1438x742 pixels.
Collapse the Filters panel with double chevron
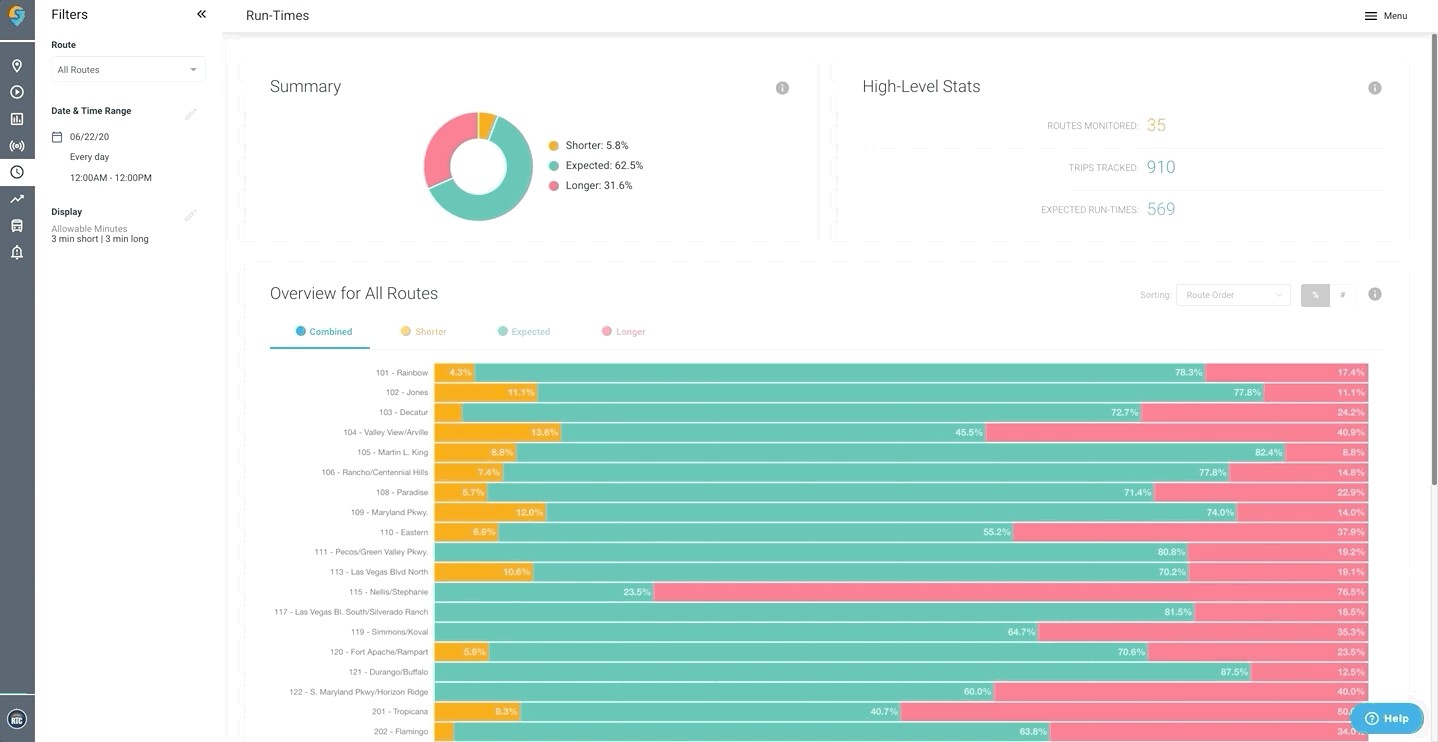click(201, 14)
